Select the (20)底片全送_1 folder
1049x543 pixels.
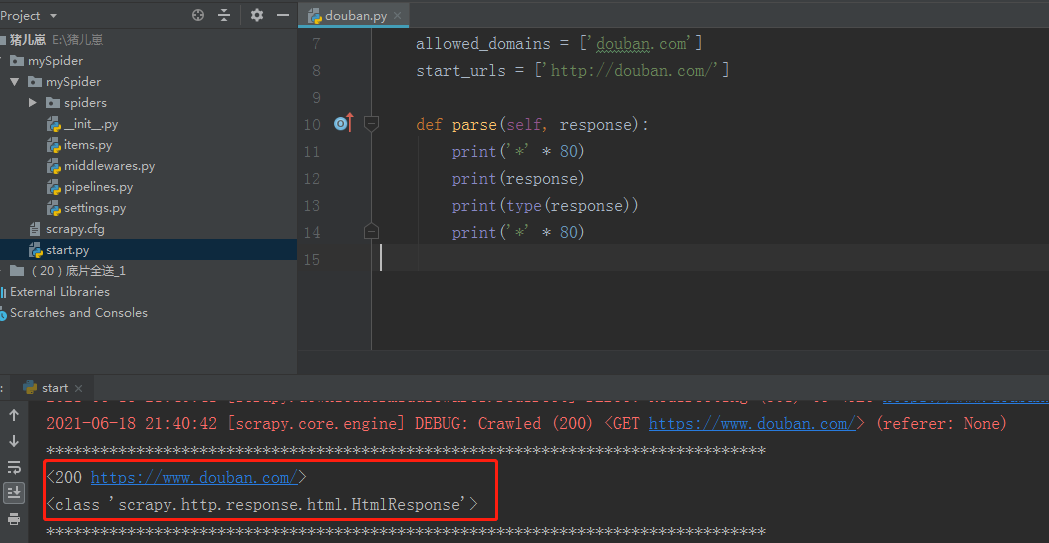(x=78, y=271)
